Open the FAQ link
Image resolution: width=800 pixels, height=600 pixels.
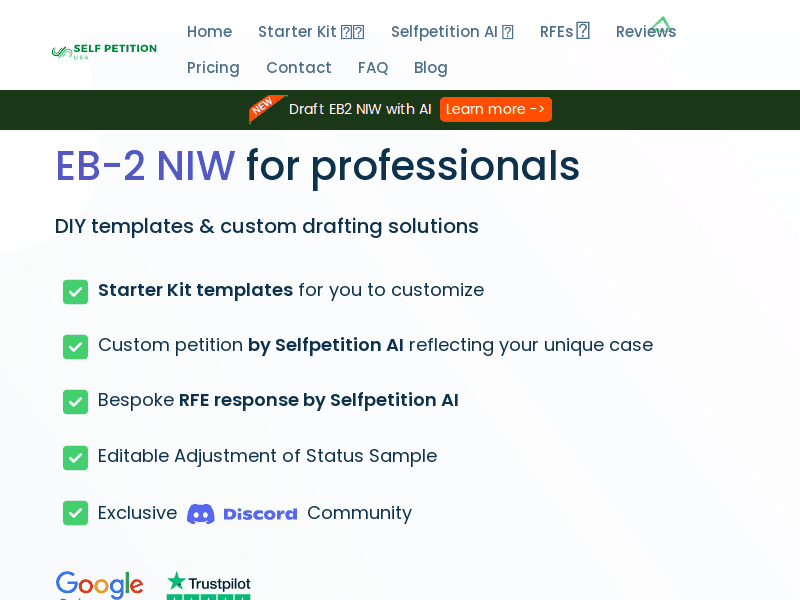tap(373, 68)
